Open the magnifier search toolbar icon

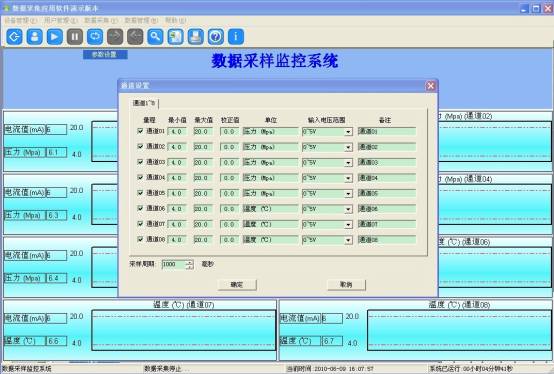point(155,36)
